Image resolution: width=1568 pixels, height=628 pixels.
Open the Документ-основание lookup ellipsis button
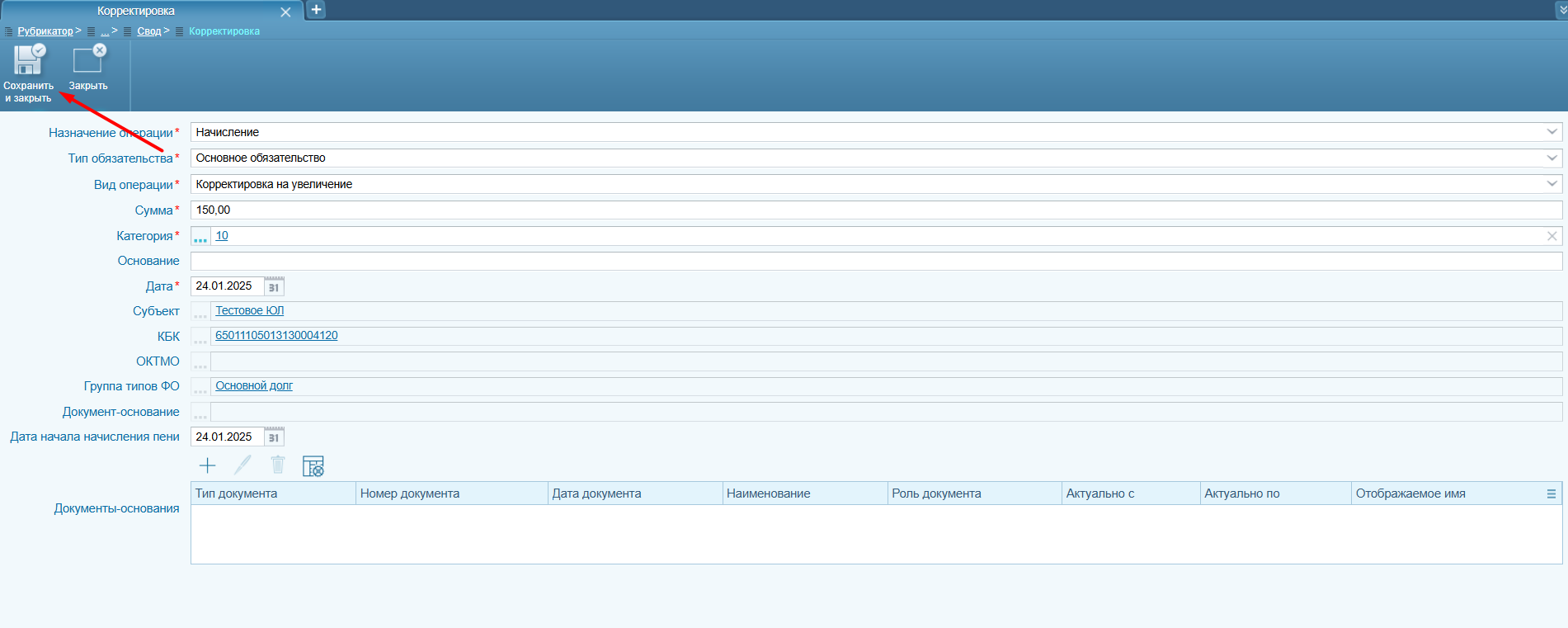(x=200, y=412)
